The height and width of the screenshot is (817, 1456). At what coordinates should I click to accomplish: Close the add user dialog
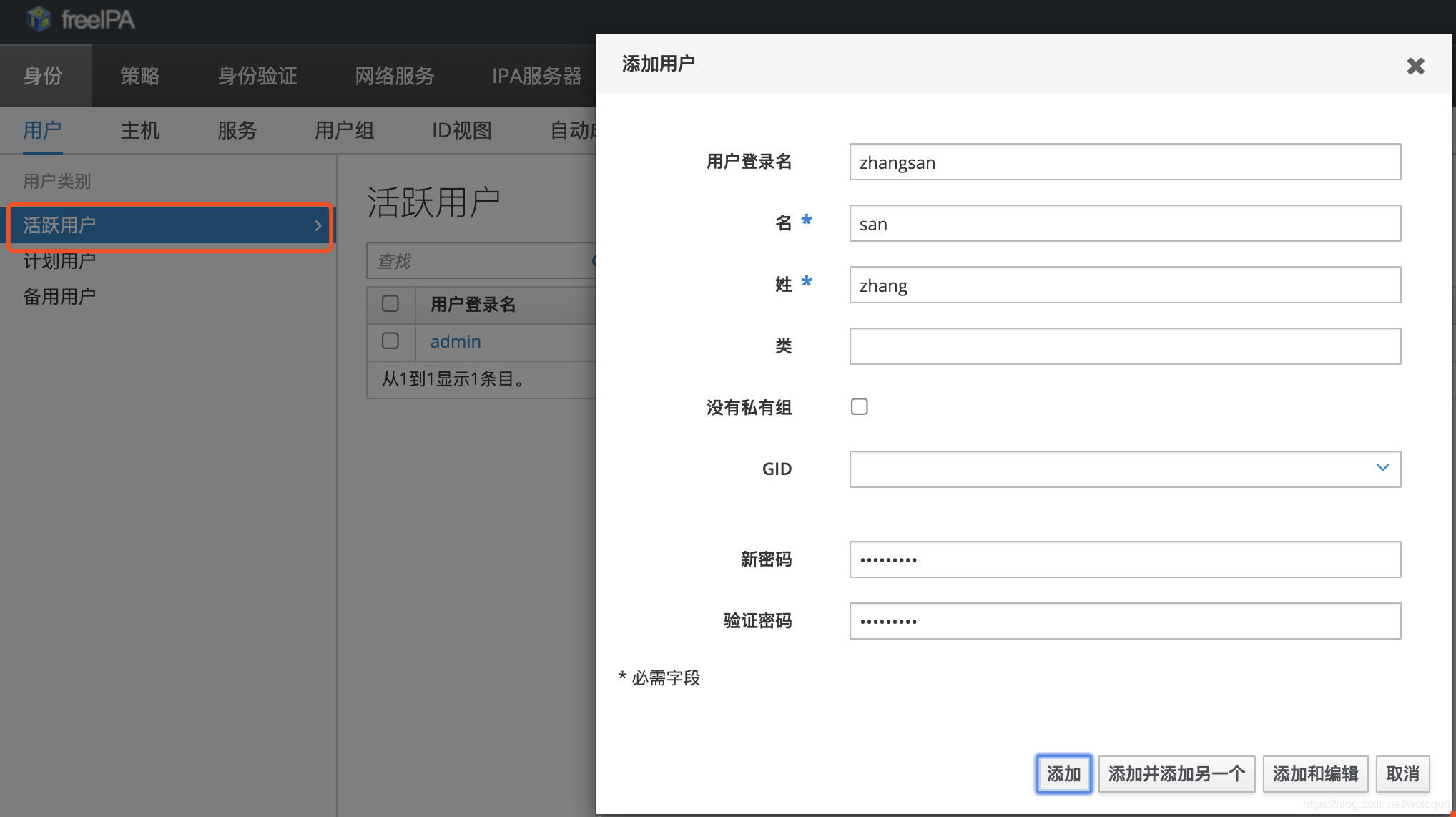click(x=1415, y=66)
